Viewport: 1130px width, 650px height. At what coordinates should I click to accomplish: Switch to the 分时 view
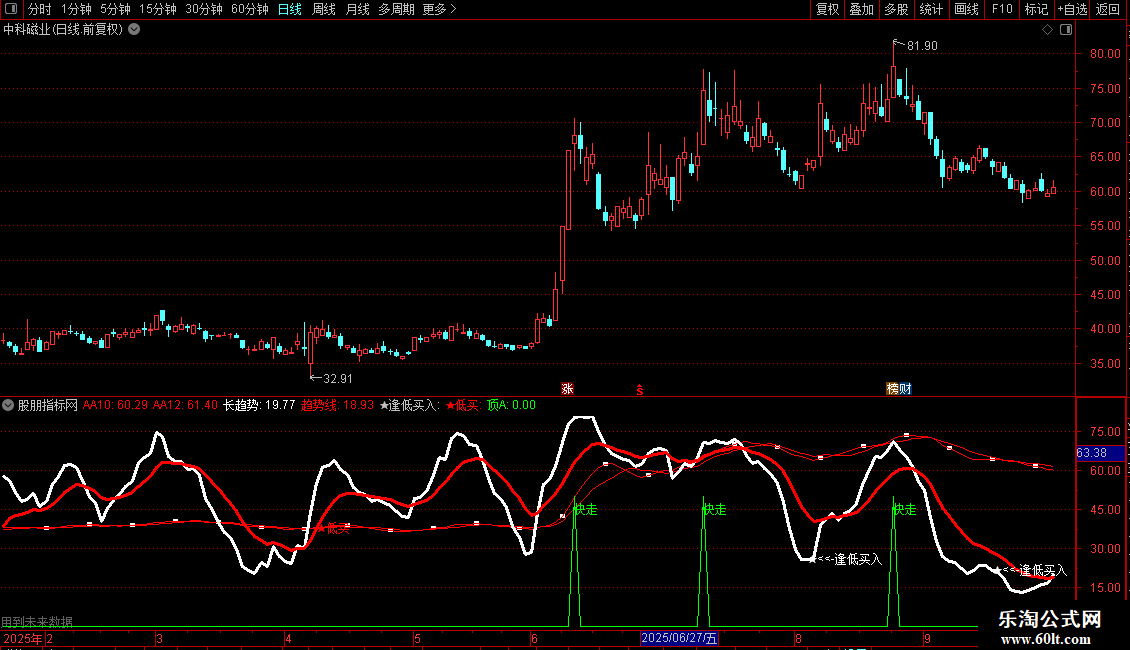(x=40, y=9)
